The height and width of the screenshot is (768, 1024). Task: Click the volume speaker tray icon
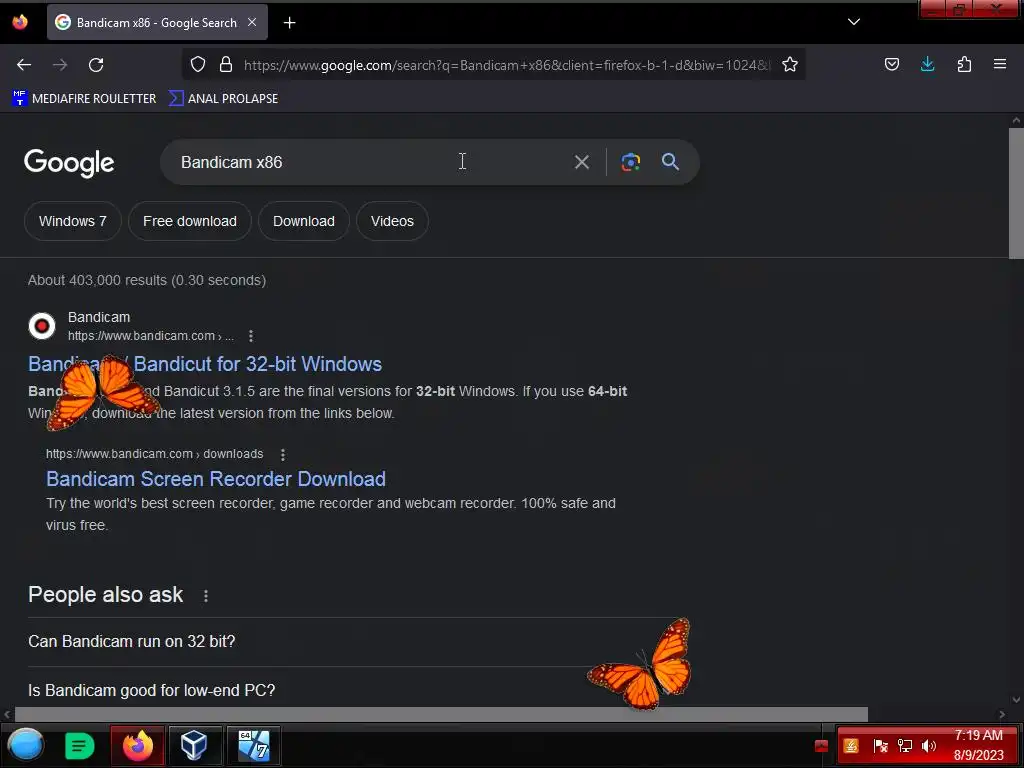pyautogui.click(x=928, y=746)
